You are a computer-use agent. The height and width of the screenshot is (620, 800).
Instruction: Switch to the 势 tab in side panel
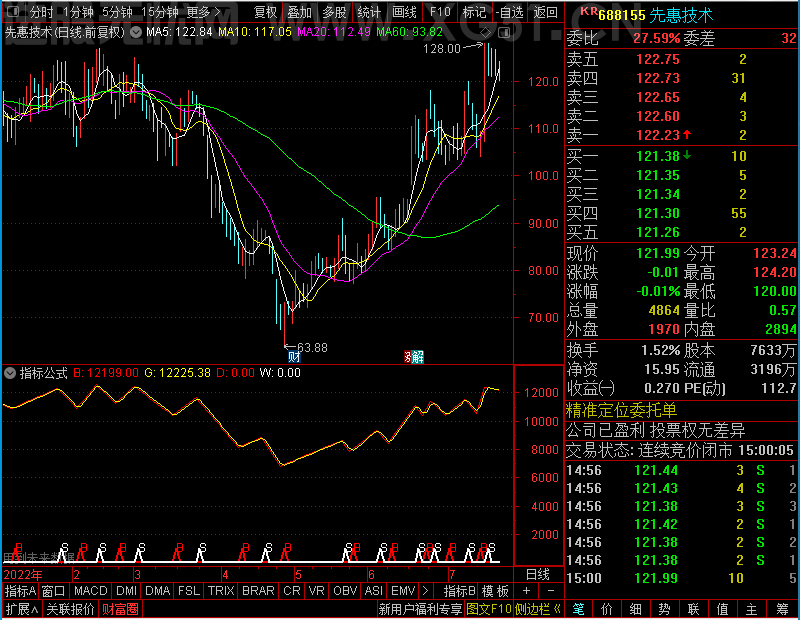(x=664, y=609)
